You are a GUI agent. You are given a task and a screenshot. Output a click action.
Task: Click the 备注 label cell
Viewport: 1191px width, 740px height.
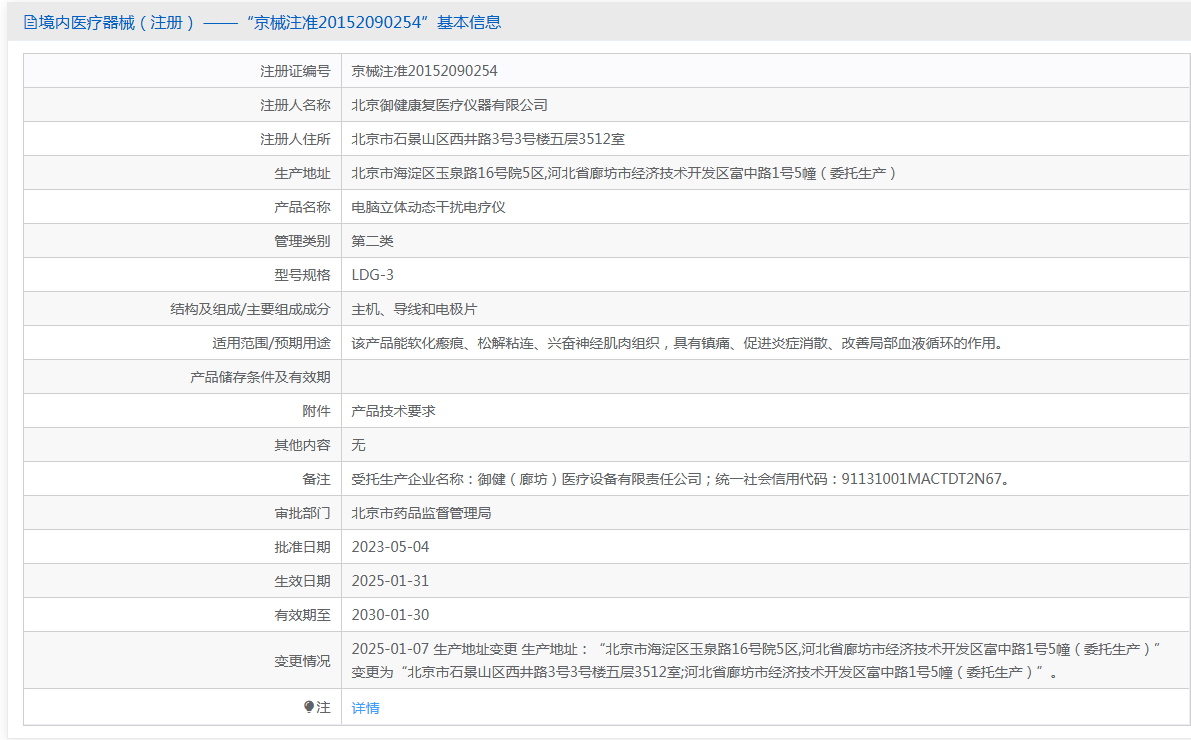click(182, 479)
